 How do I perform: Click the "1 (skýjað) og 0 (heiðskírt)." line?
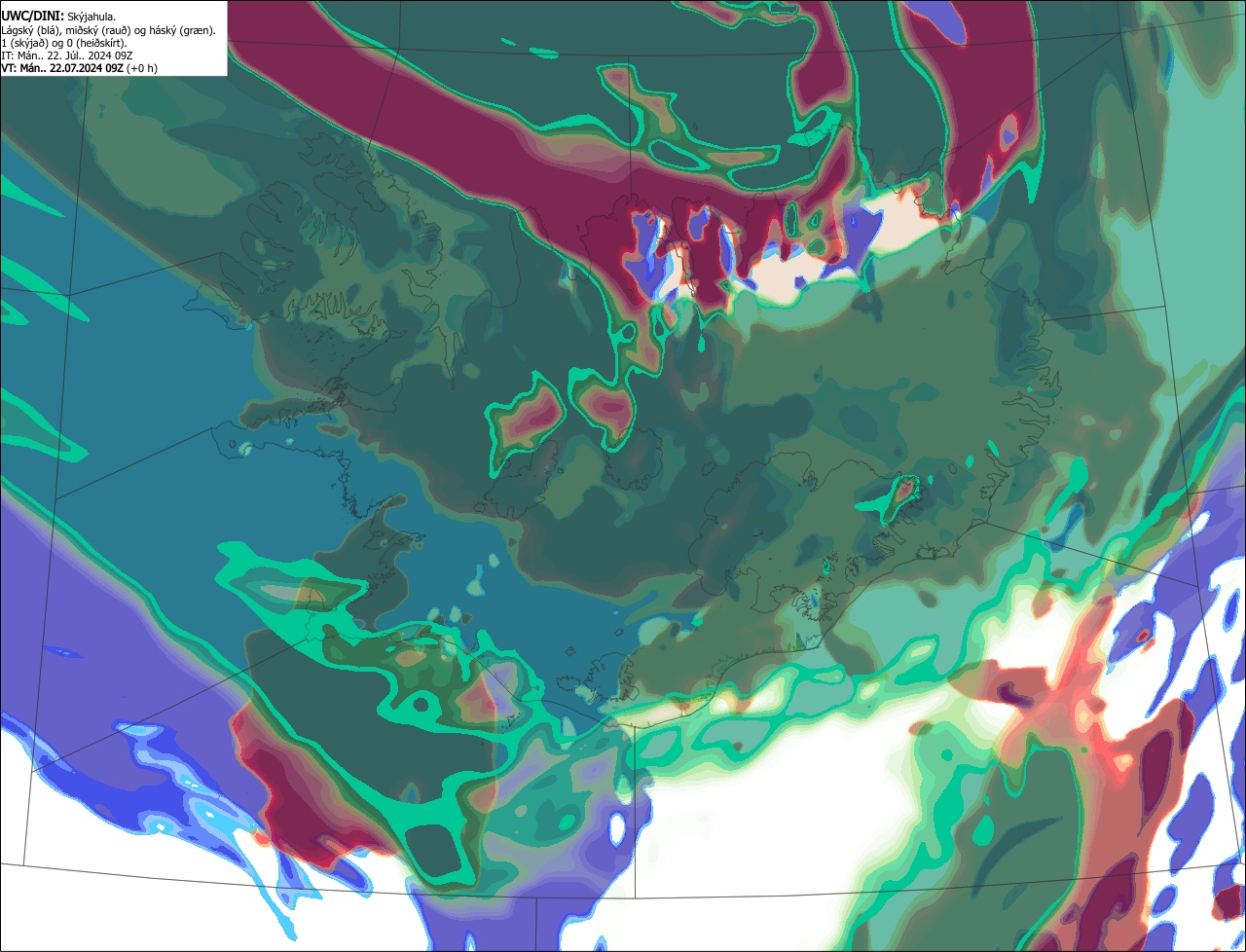[64, 43]
